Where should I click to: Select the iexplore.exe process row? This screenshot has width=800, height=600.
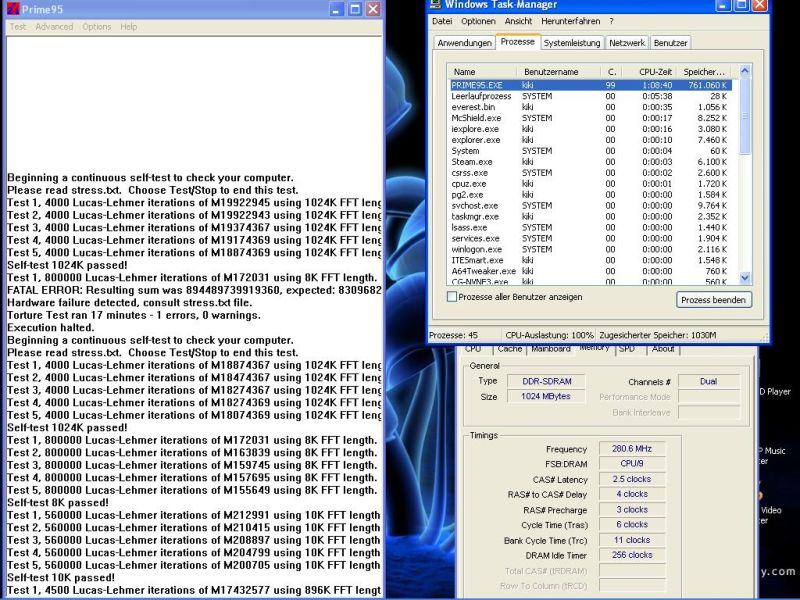pyautogui.click(x=590, y=129)
